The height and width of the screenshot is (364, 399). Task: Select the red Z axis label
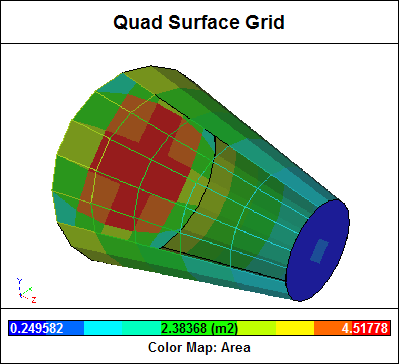point(34,300)
